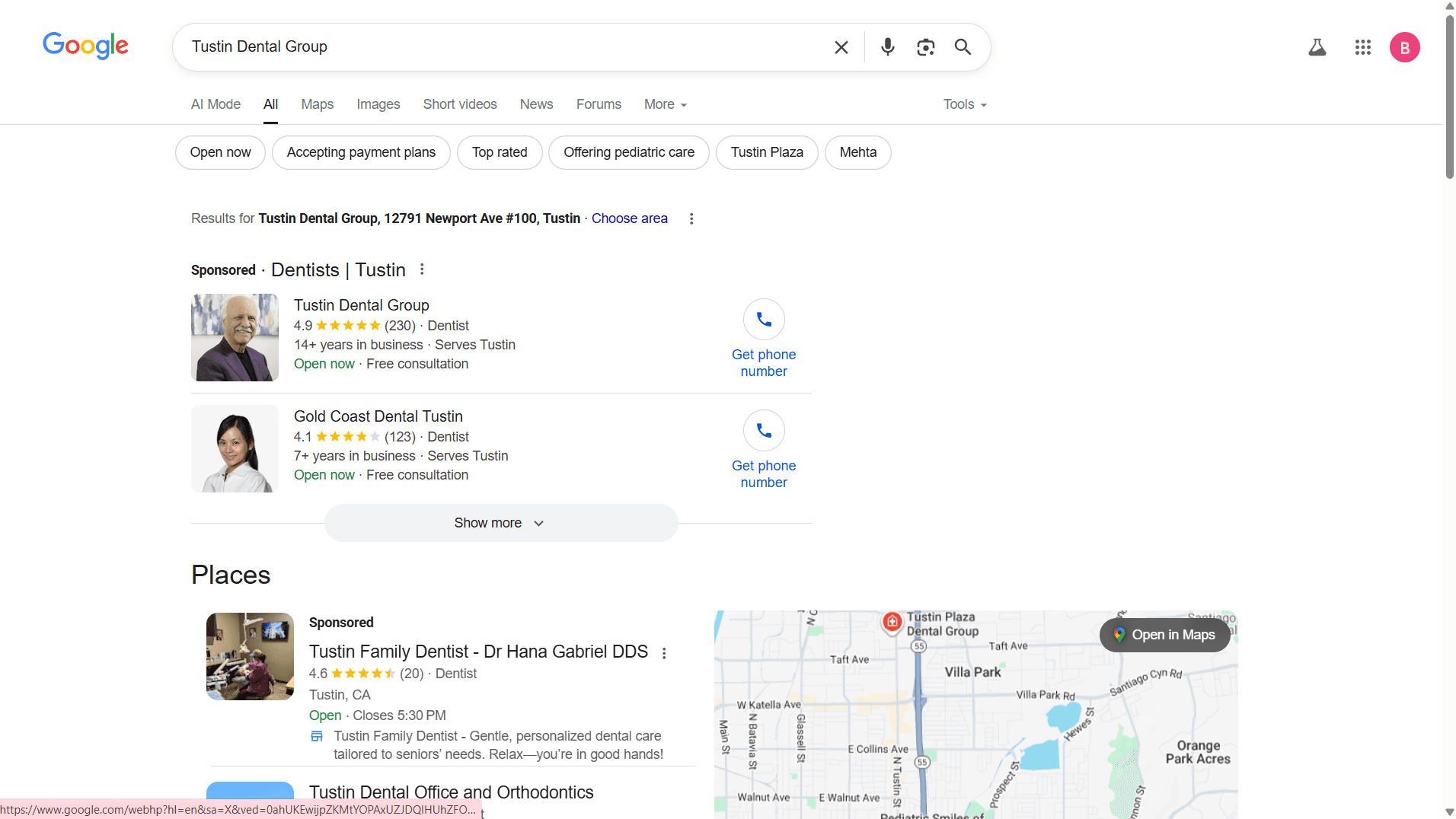The height and width of the screenshot is (819, 1456).
Task: Open Tustin Family Dentist - Dr Hana Gabriel DDS
Action: (x=478, y=652)
